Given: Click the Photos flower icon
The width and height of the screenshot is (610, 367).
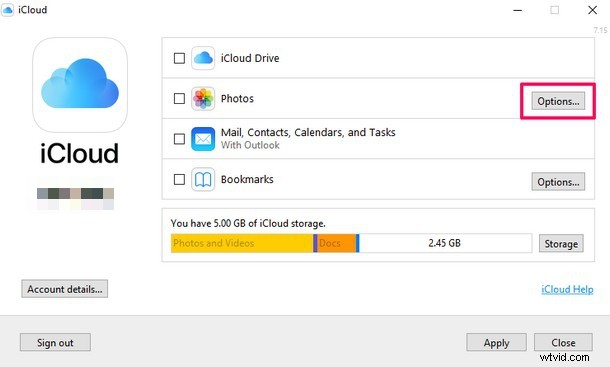Looking at the screenshot, I should [203, 98].
